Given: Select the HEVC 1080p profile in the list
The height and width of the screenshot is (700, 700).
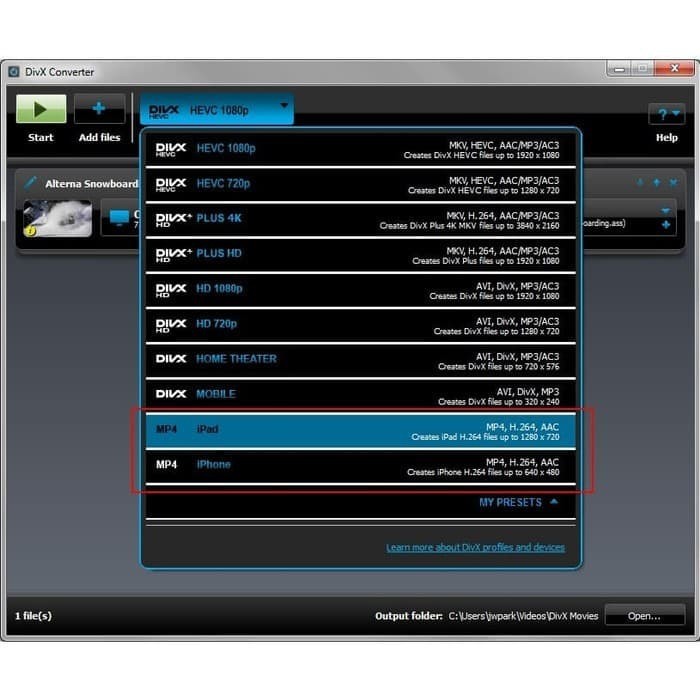Looking at the screenshot, I should pos(361,150).
